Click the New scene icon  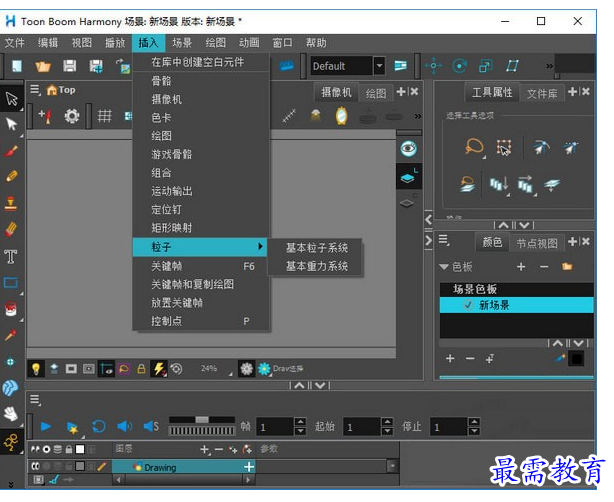point(16,66)
